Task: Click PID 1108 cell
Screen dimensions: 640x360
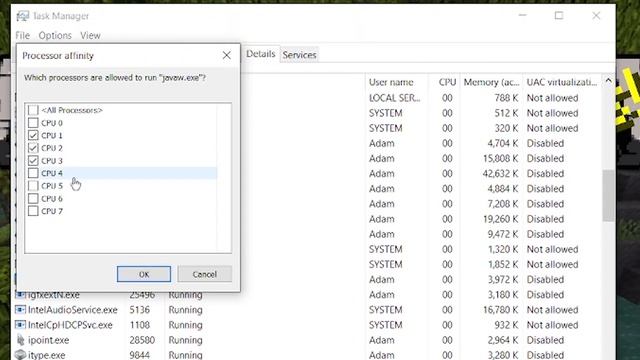Action: 140,325
